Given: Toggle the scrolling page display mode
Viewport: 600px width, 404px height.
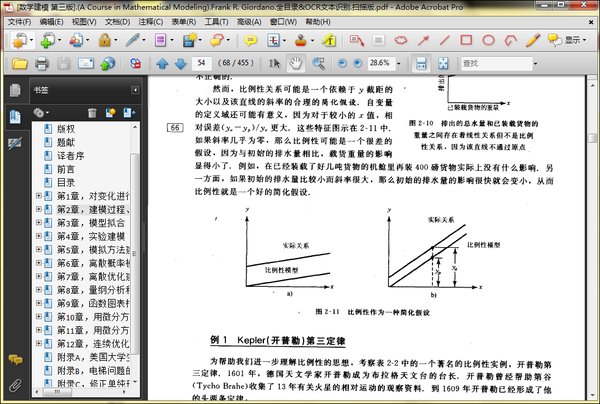Looking at the screenshot, I should [x=421, y=64].
